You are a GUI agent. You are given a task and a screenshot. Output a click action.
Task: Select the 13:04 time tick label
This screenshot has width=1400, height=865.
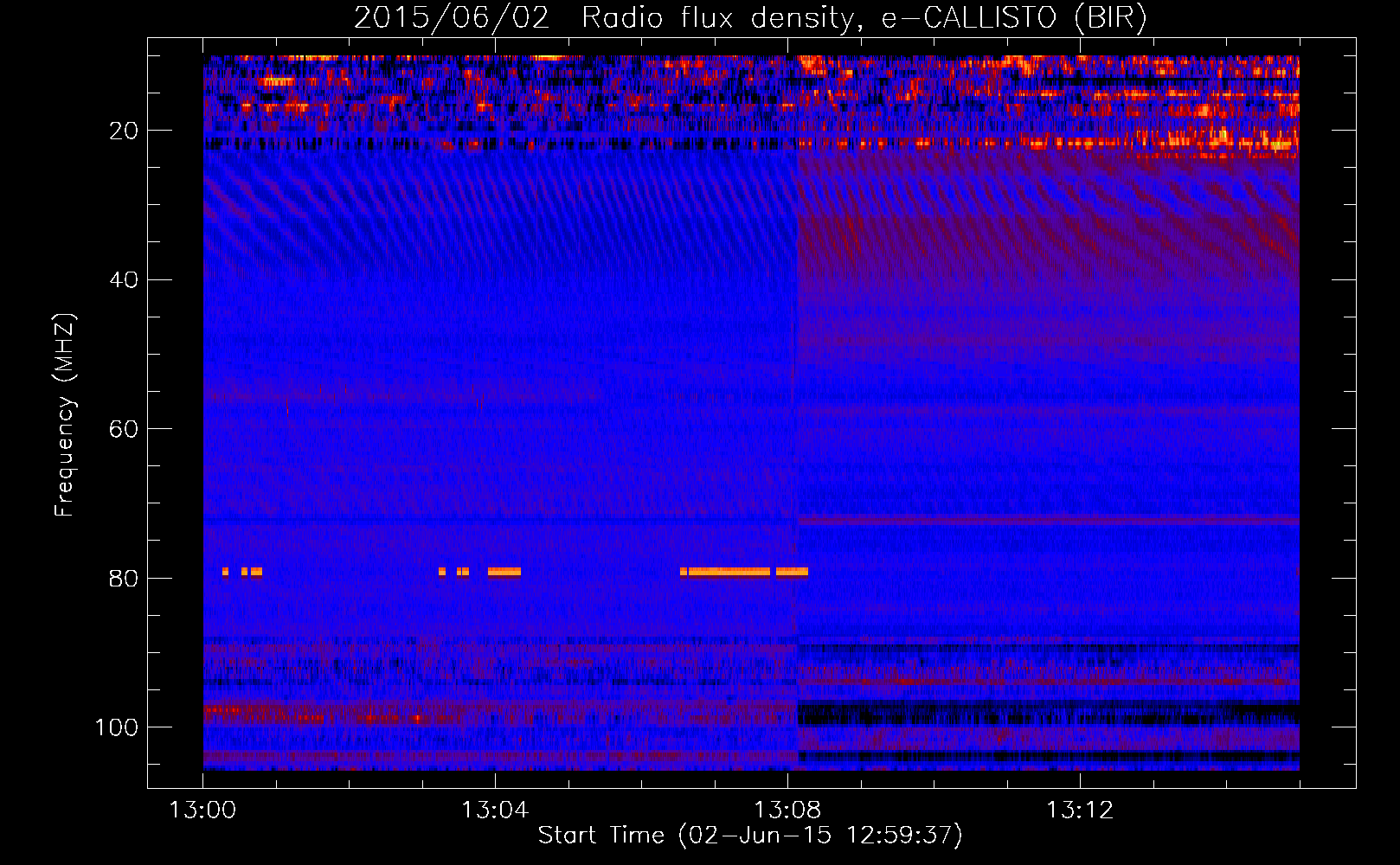point(495,811)
